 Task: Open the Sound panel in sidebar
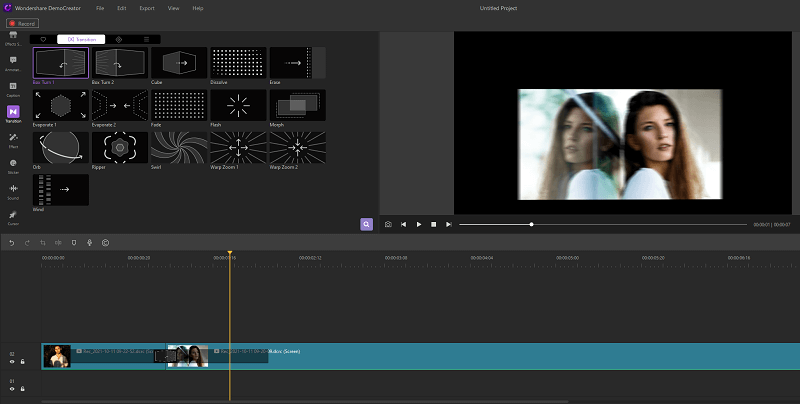point(13,192)
